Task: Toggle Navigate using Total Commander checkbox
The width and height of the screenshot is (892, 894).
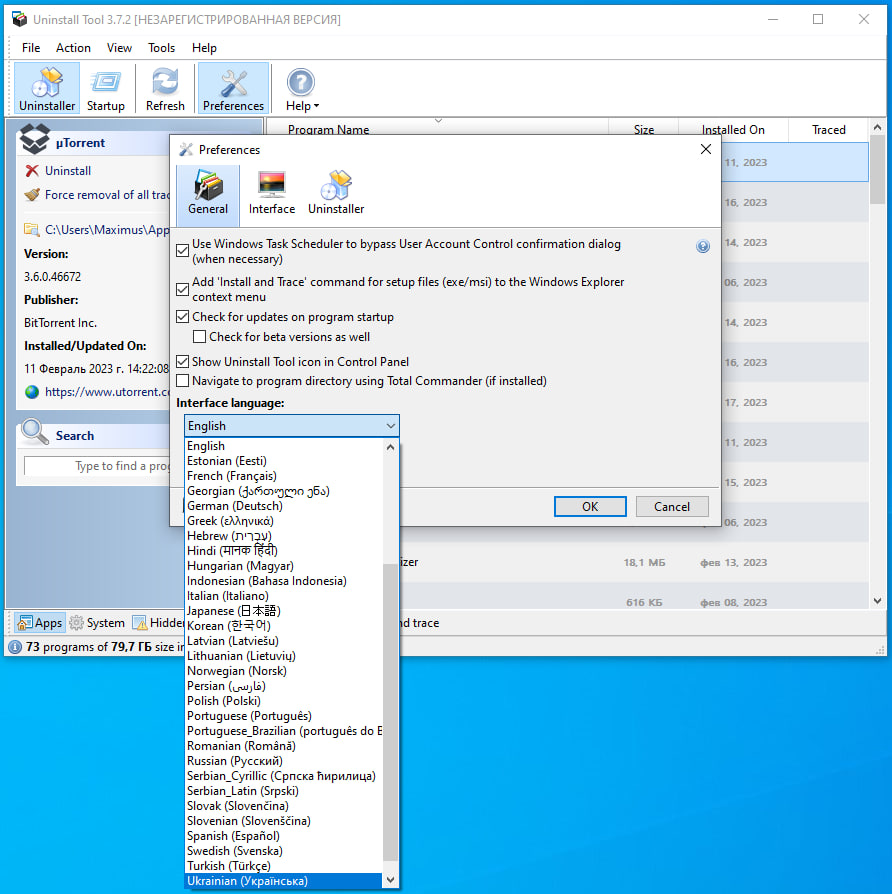Action: [183, 381]
